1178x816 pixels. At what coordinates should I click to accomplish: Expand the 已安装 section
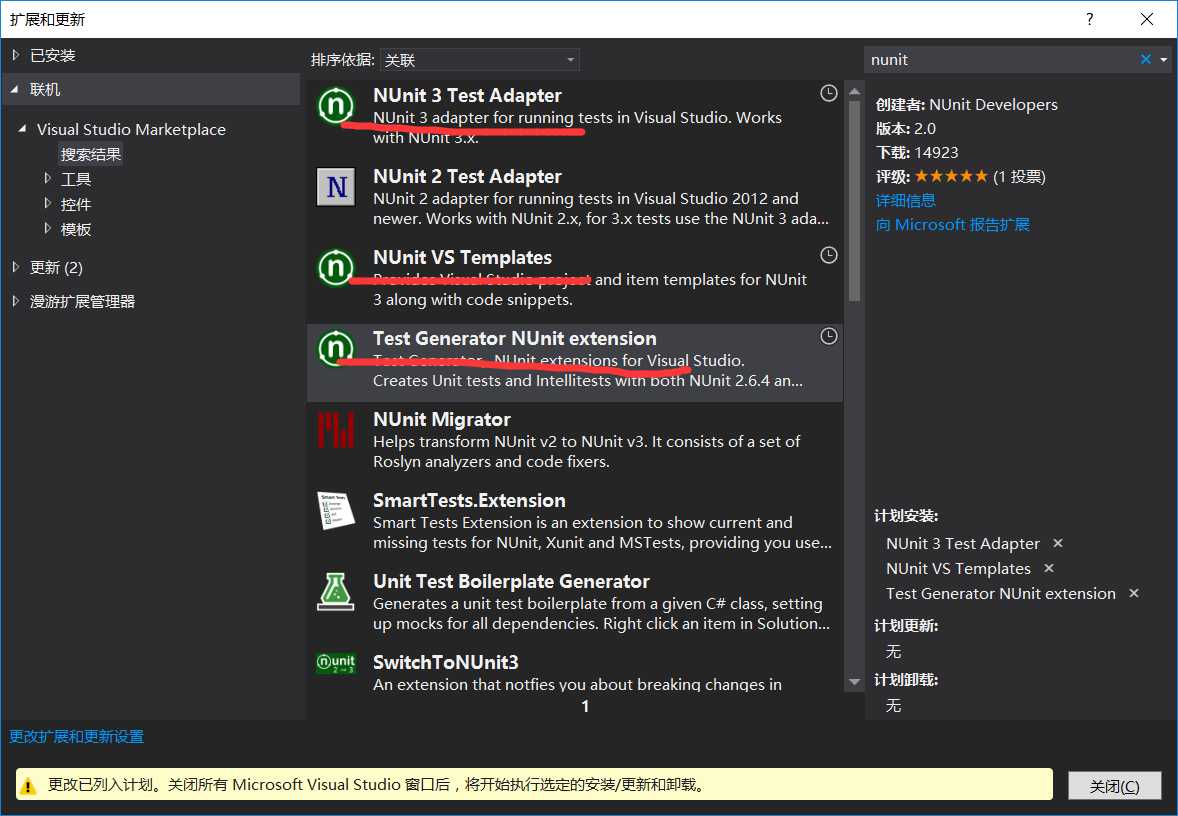(16, 55)
